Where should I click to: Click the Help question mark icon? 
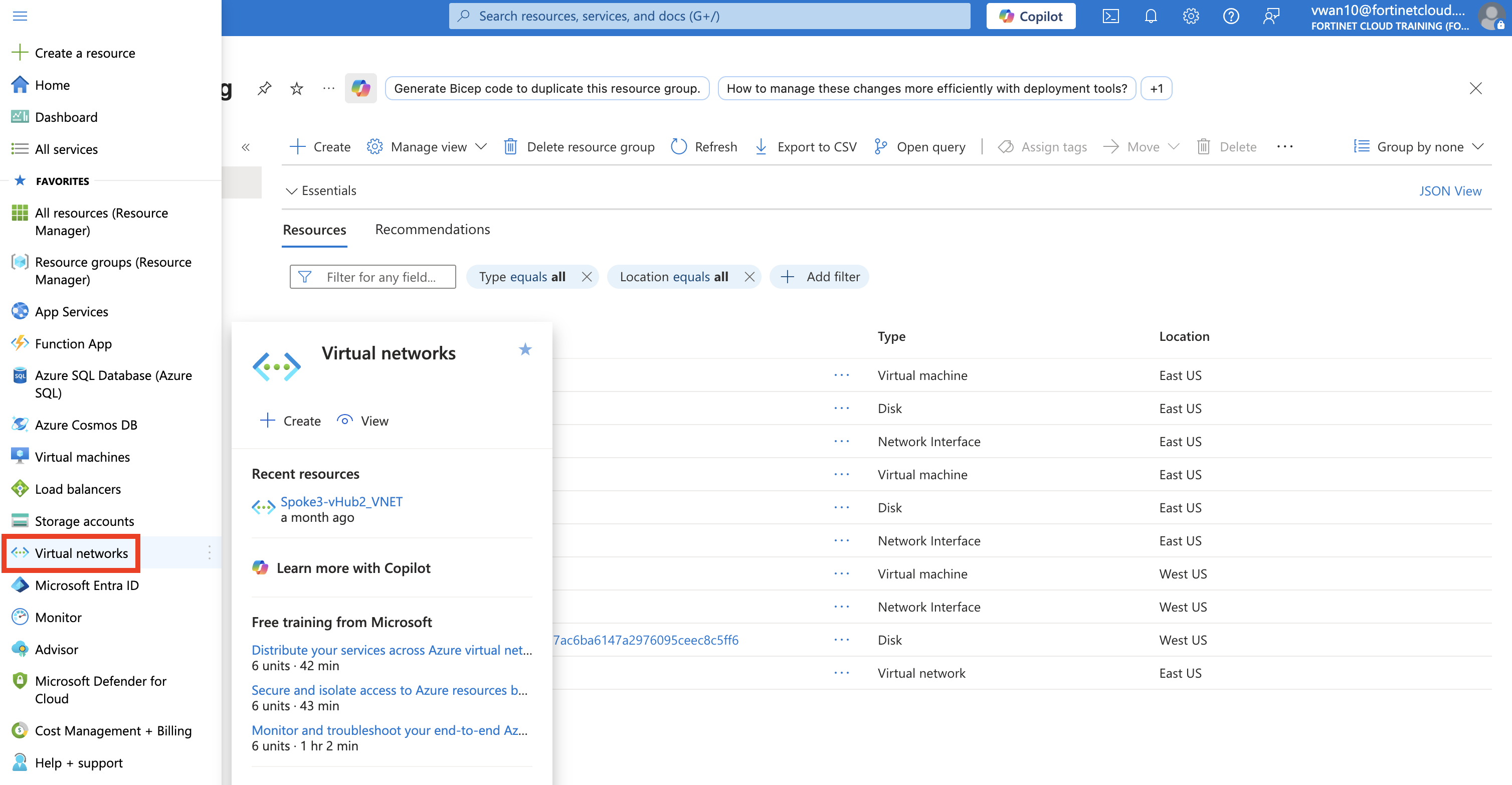1230,16
